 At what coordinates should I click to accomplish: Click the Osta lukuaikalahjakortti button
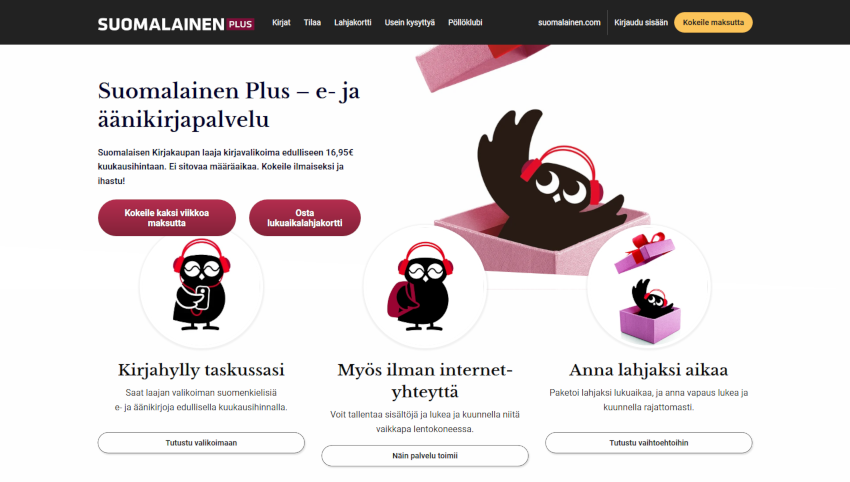coord(305,218)
